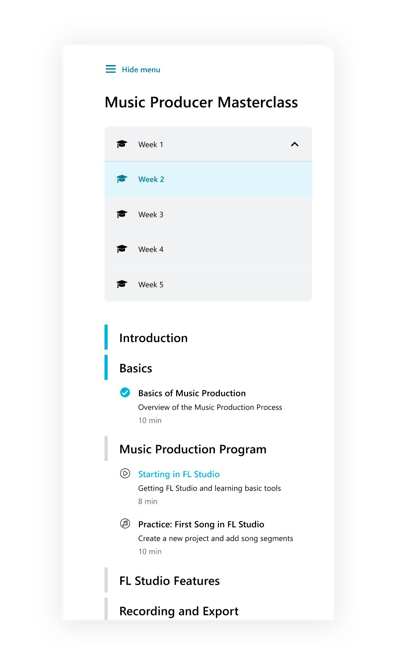Click music note icon for Practice lesson

[125, 524]
